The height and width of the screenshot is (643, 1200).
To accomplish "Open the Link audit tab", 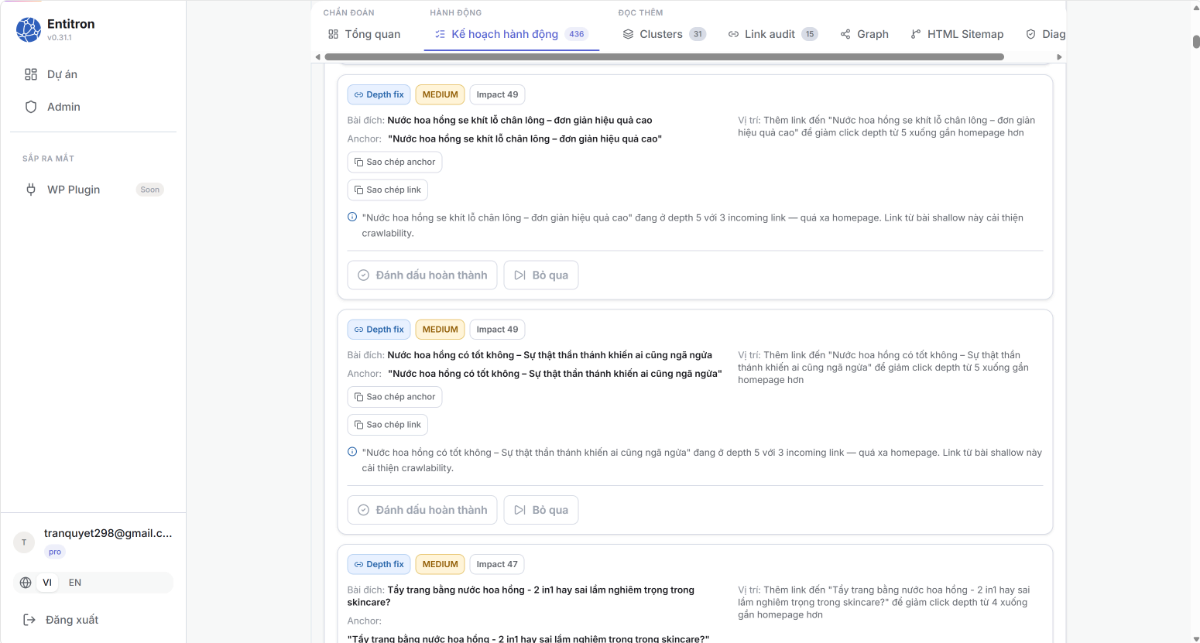I will (x=772, y=34).
